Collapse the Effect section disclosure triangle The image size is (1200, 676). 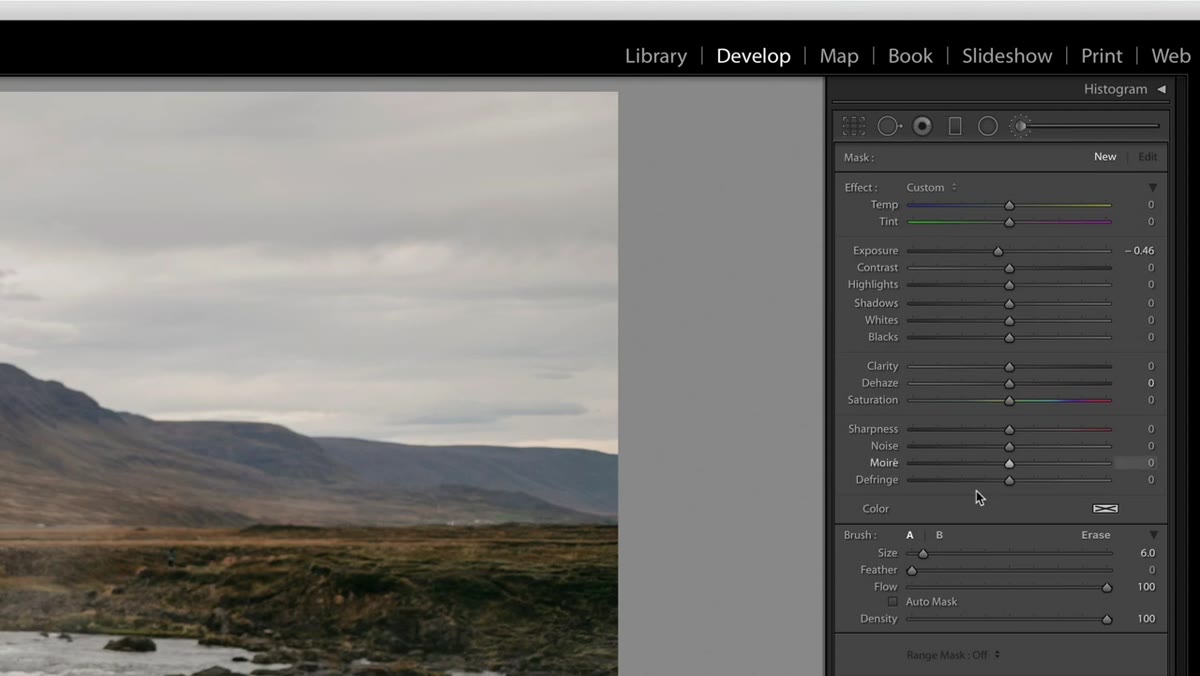[x=1152, y=188]
